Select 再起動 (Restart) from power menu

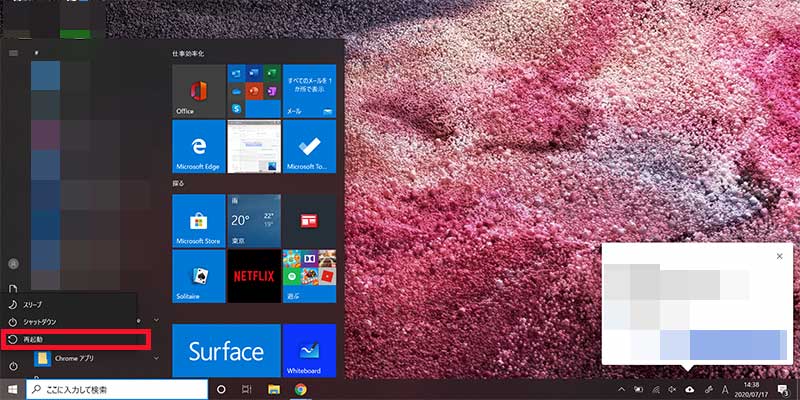pos(75,340)
